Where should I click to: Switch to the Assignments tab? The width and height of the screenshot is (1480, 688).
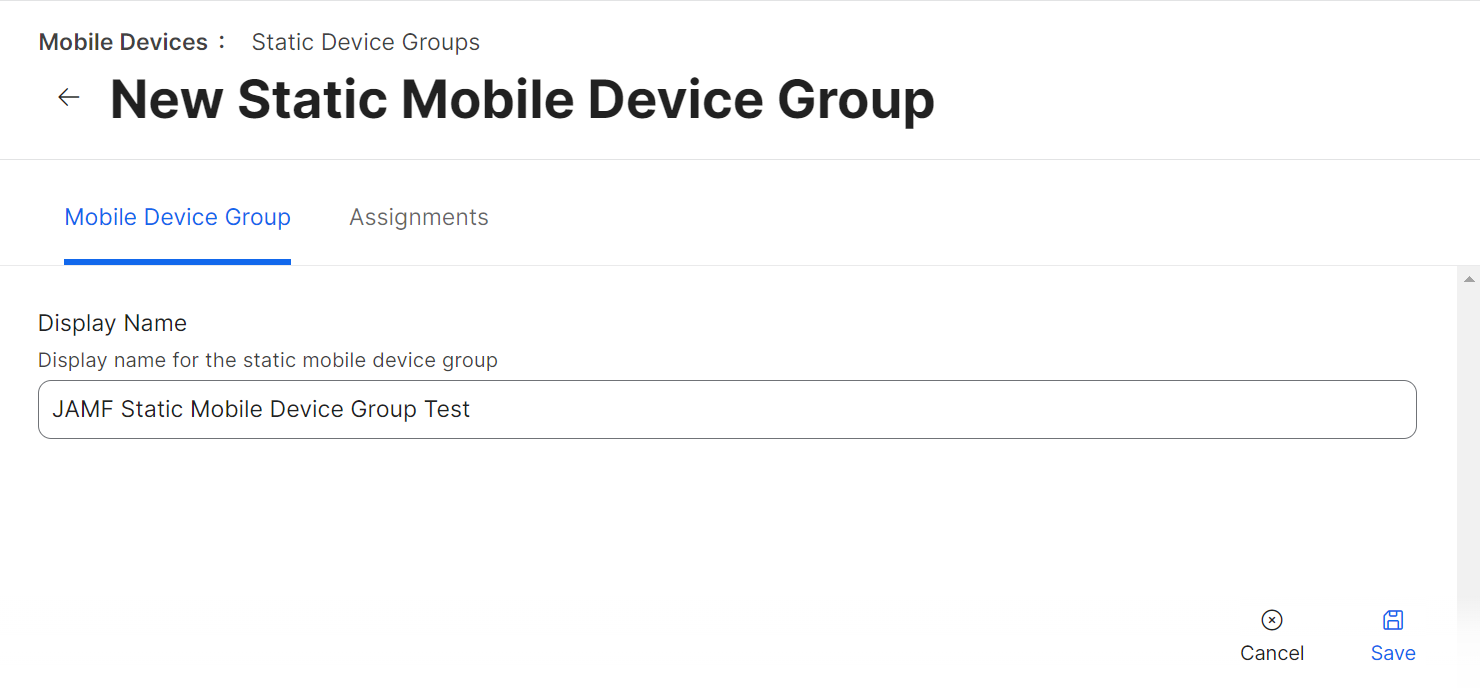click(418, 217)
